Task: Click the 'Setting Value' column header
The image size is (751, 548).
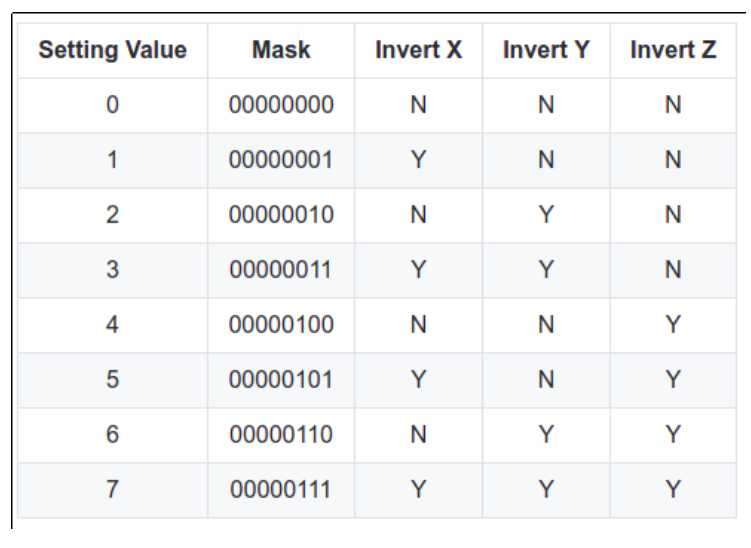Action: pos(112,51)
